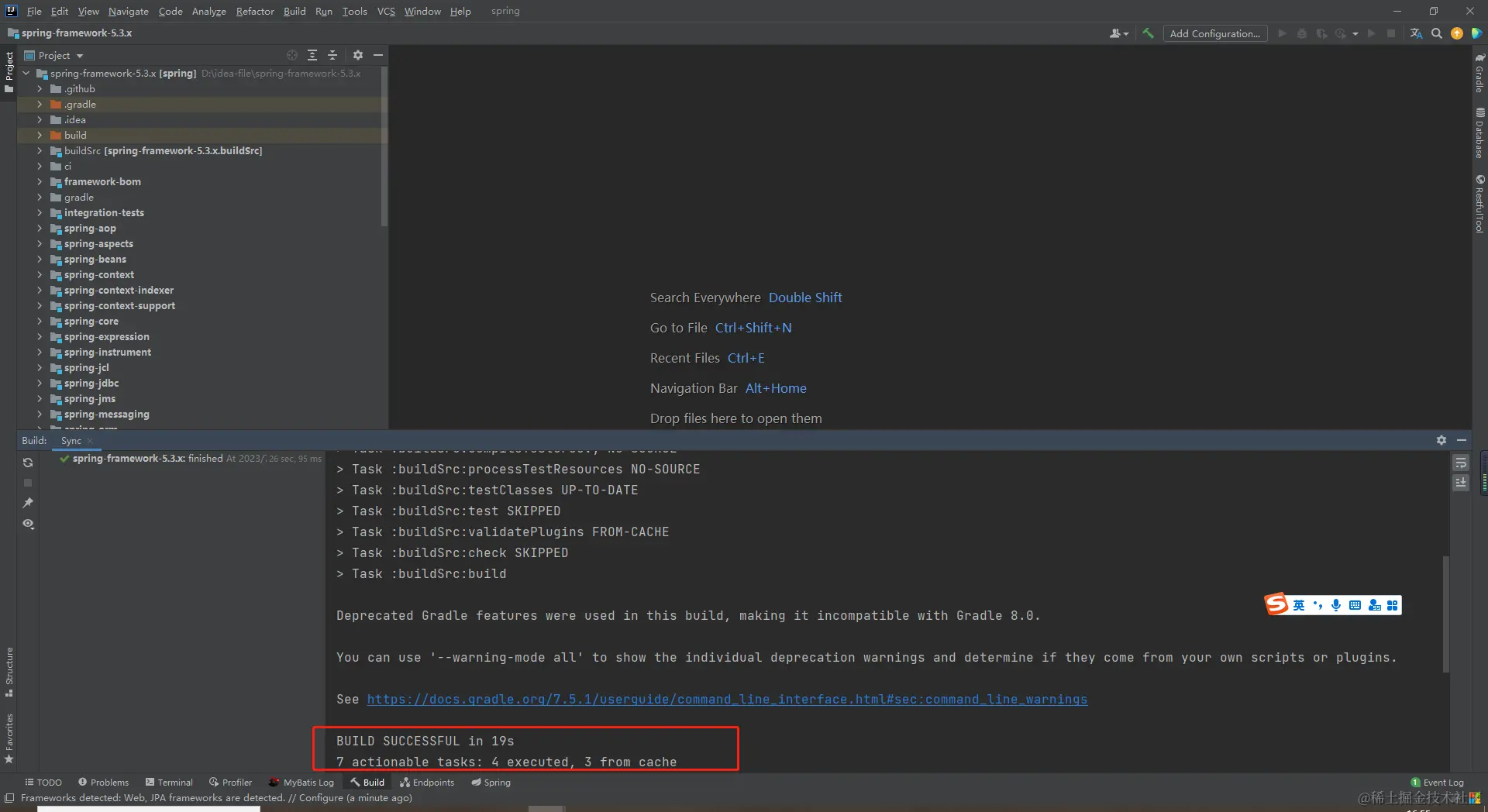
Task: Toggle tool window bars icon bottom-left corner
Action: tap(9, 797)
